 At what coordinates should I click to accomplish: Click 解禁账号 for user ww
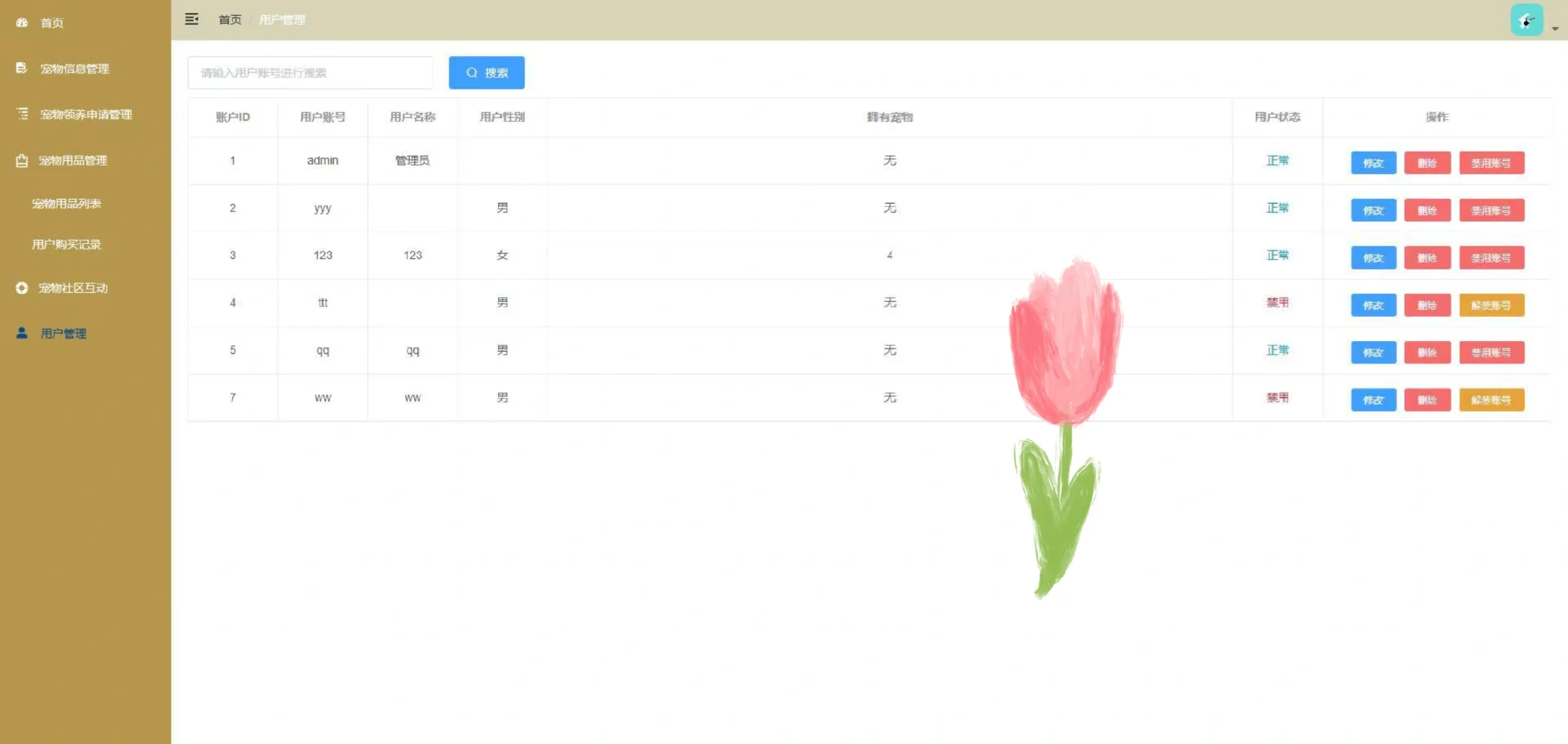1492,400
